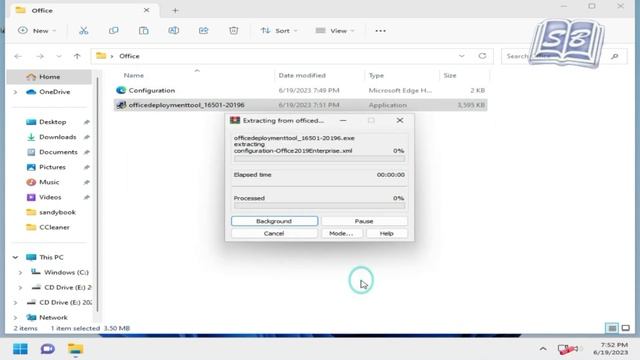The image size is (640, 360).
Task: Open Desktop quick access folder
Action: pos(52,122)
